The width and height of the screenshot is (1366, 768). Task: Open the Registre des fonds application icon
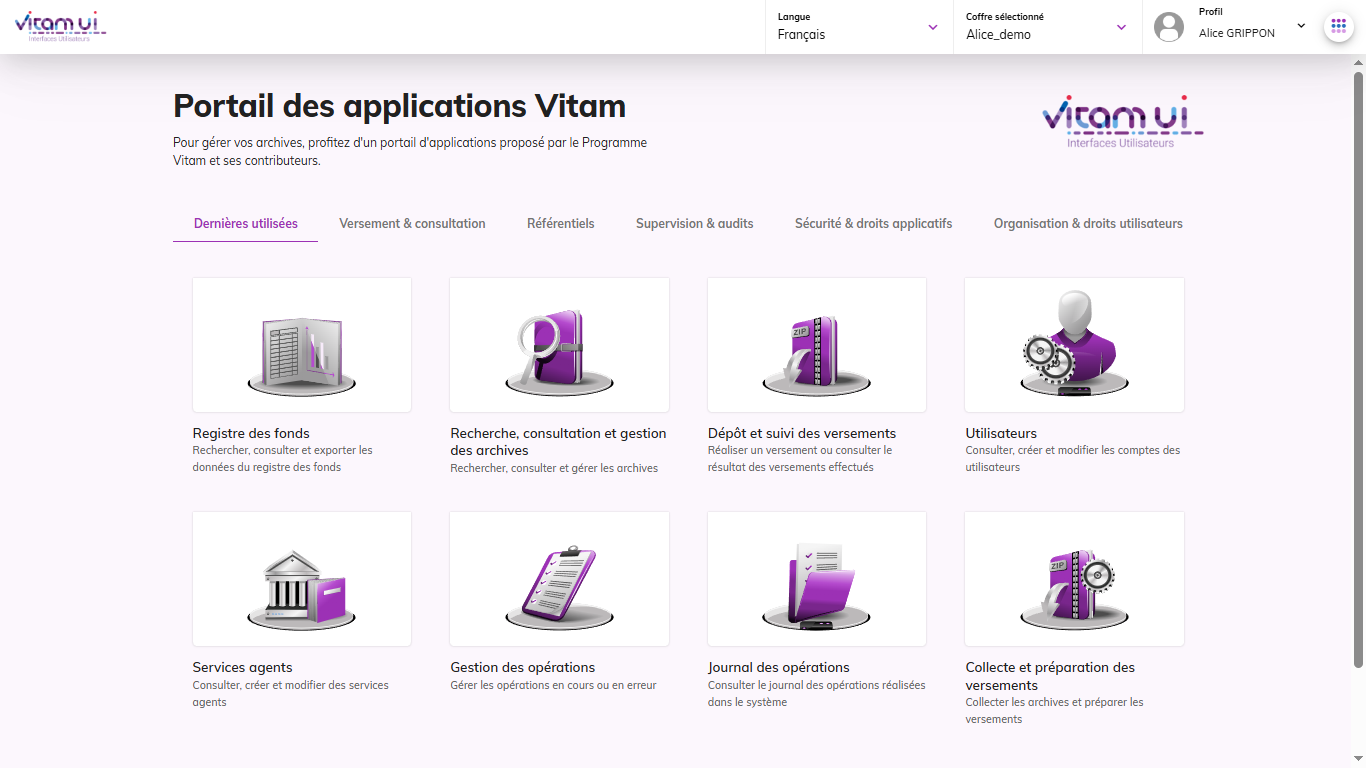(301, 345)
